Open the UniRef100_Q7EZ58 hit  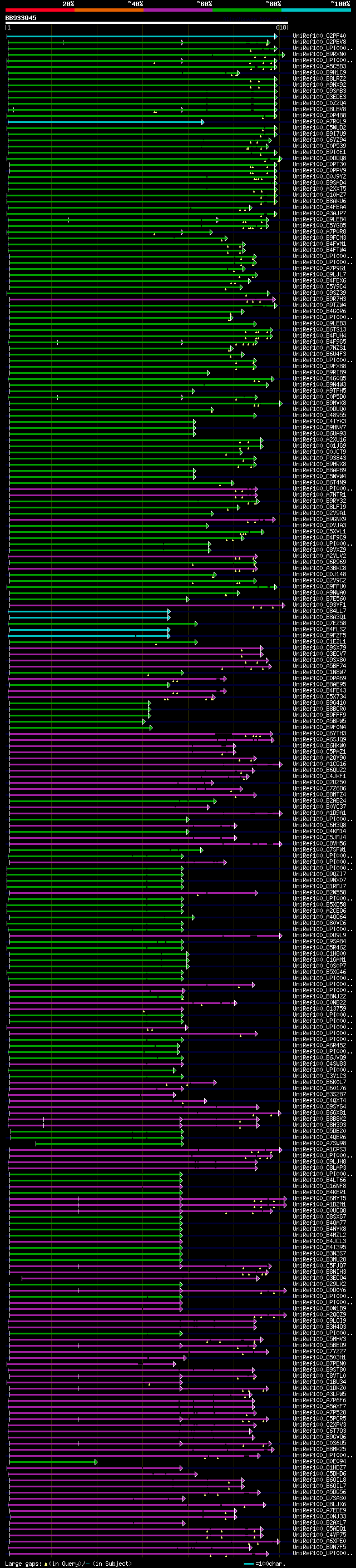coord(319,623)
